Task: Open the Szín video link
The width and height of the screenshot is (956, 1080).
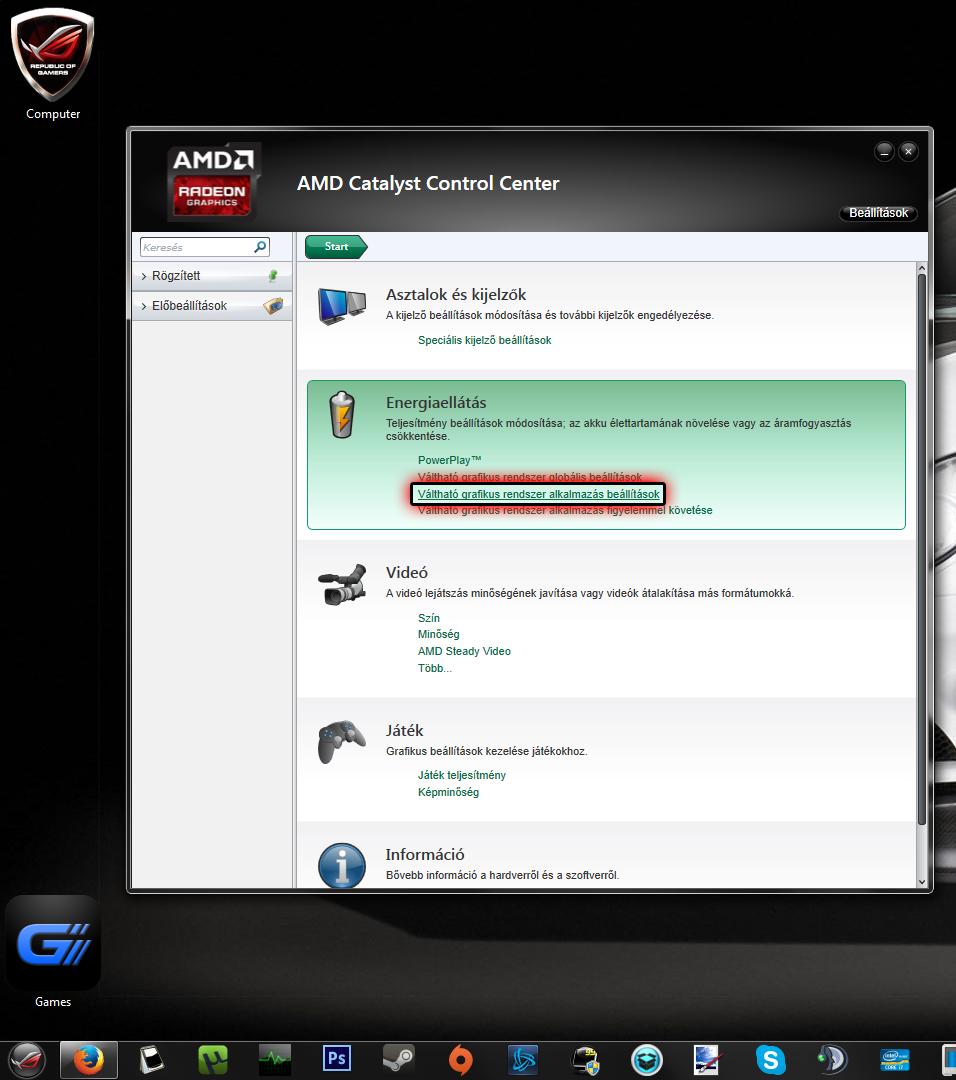Action: coord(428,618)
